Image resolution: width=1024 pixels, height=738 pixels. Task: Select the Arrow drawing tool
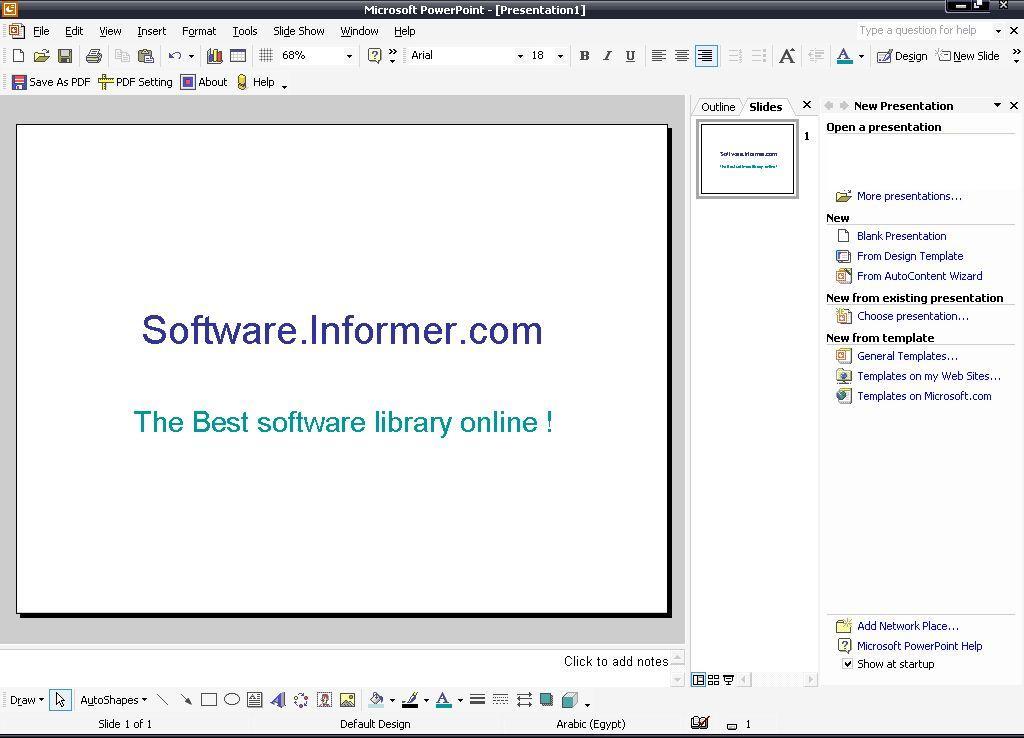[186, 700]
